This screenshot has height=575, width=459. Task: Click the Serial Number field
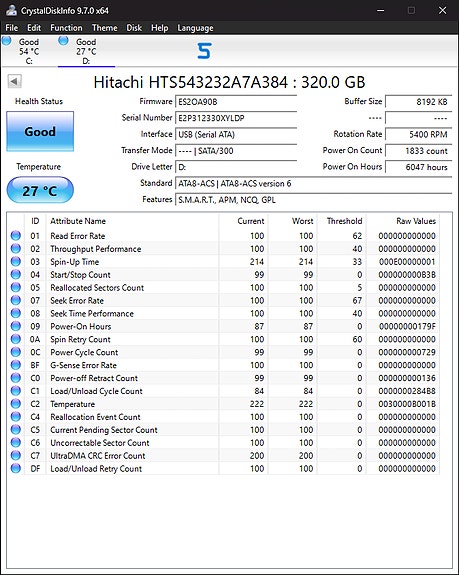pos(236,118)
